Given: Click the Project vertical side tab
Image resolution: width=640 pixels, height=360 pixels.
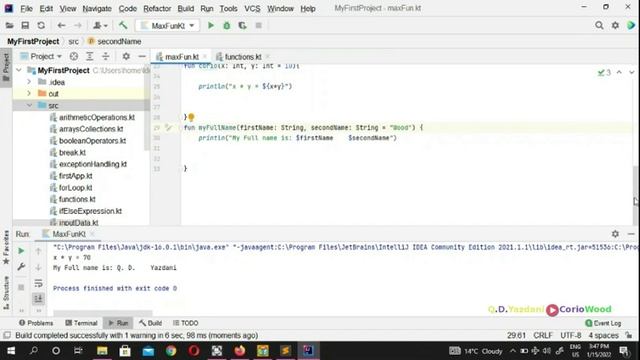Looking at the screenshot, I should pyautogui.click(x=6, y=67).
